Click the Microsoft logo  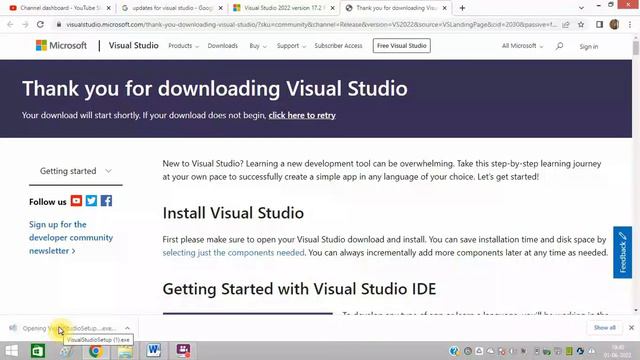(x=61, y=45)
